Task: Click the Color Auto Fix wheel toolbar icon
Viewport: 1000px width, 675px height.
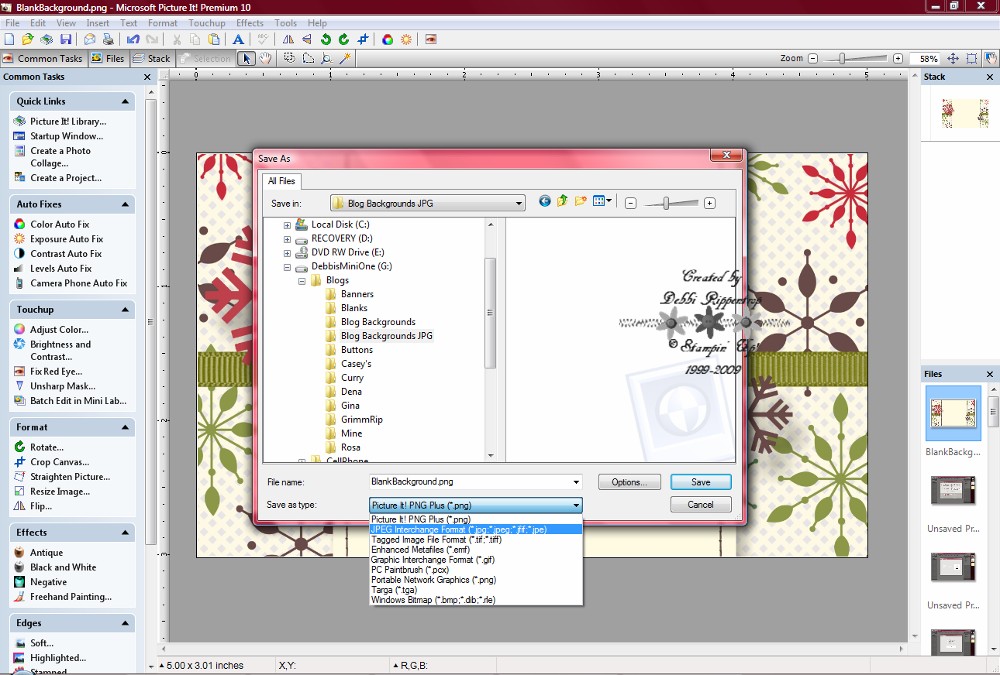Action: coord(387,40)
